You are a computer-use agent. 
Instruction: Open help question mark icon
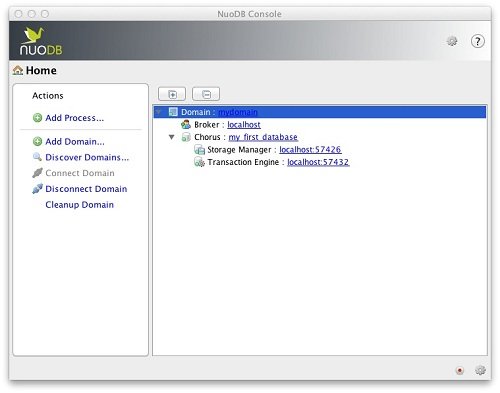click(x=477, y=41)
